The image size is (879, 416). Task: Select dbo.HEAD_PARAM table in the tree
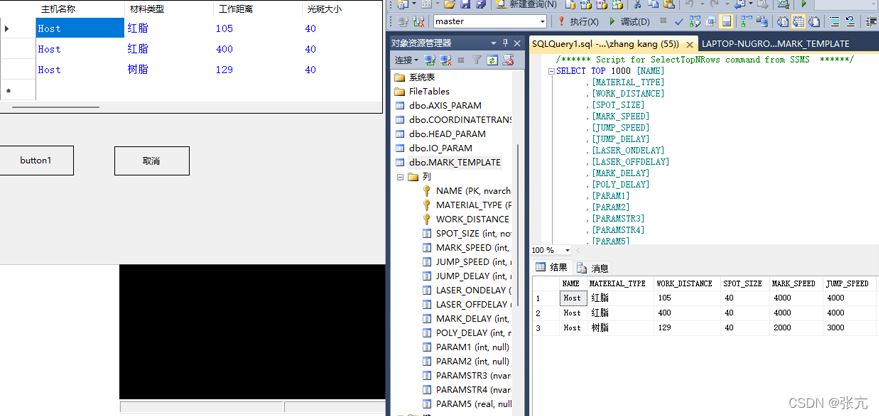tap(447, 134)
